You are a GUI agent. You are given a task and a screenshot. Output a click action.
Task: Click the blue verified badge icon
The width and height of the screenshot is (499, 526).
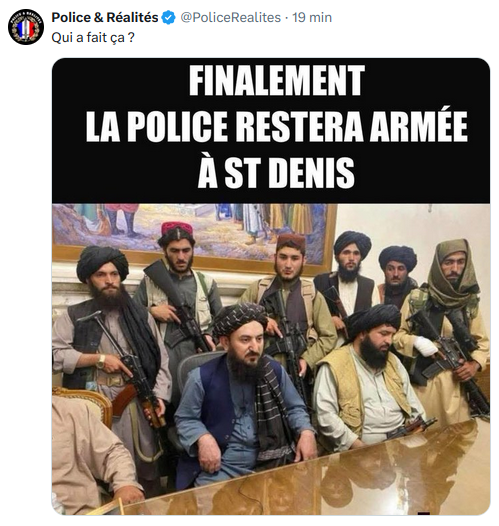click(x=169, y=17)
